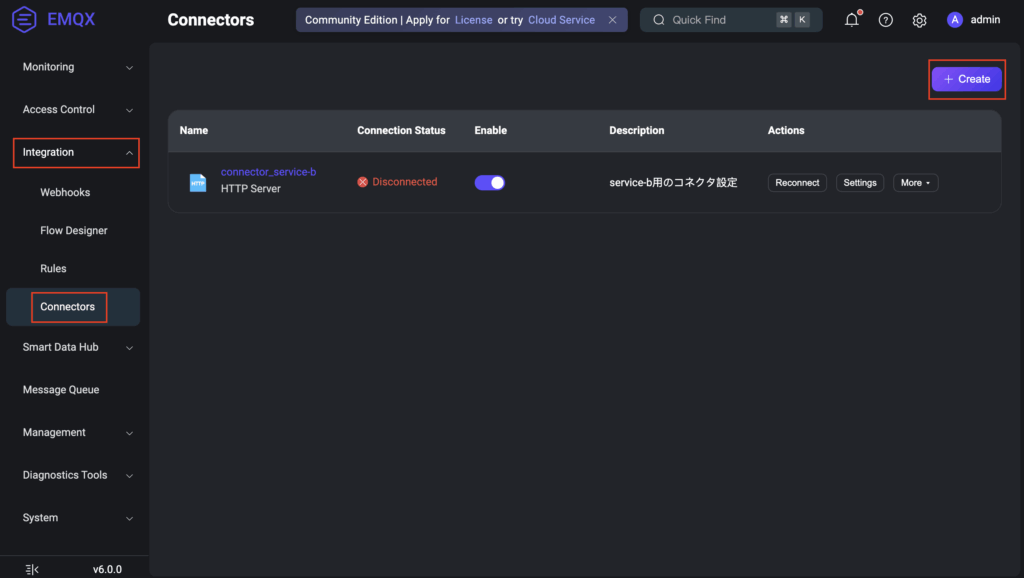
Task: Open the More dropdown for connector
Action: [x=915, y=183]
